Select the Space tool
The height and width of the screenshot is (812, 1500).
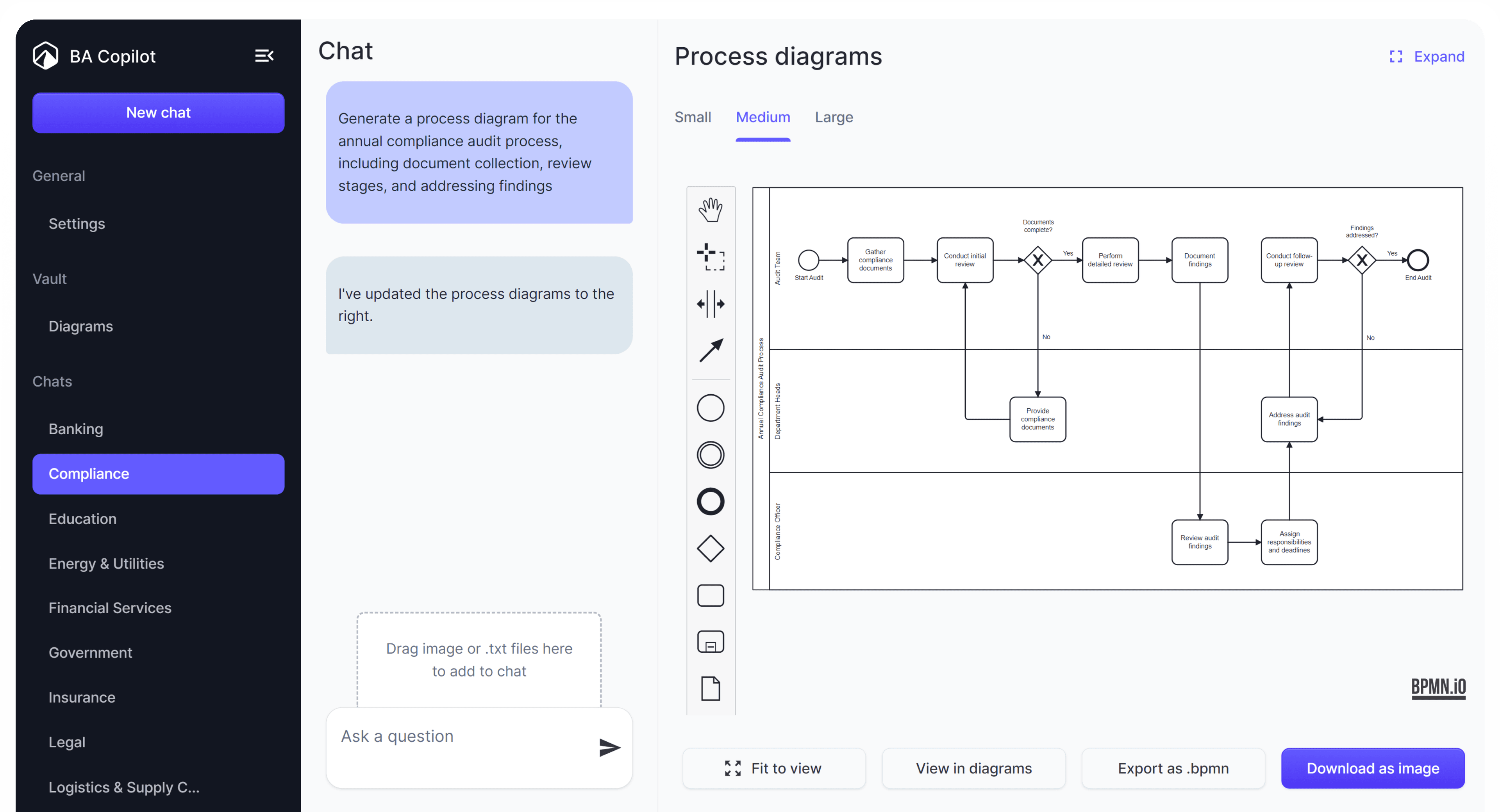(x=711, y=304)
